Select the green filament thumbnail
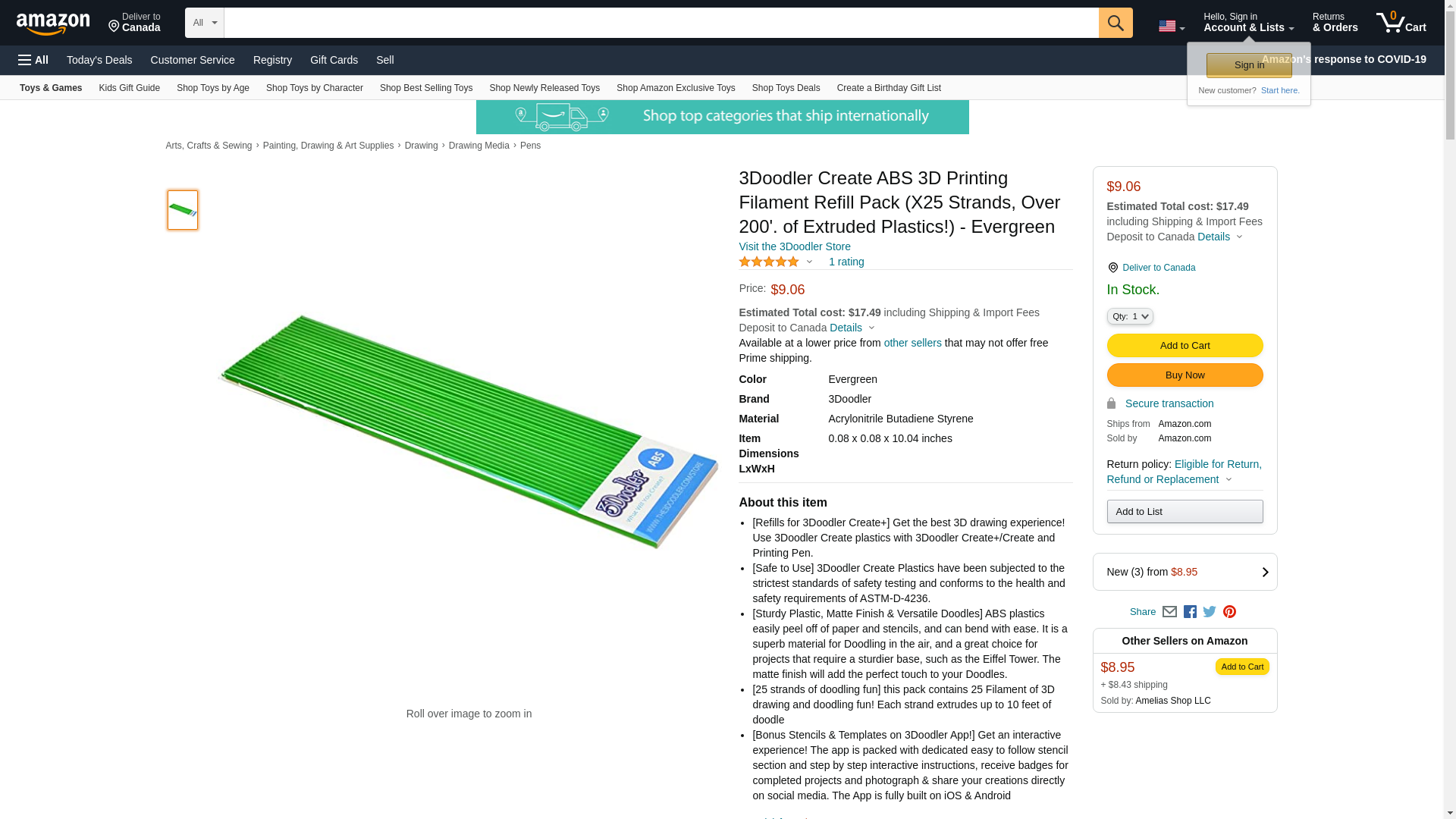Image resolution: width=1456 pixels, height=819 pixels. (x=183, y=210)
